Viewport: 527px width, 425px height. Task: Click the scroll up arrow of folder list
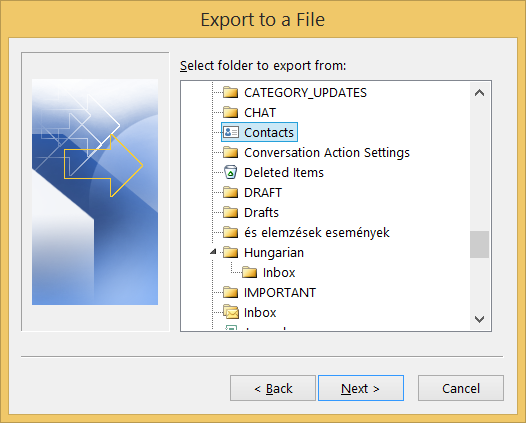tap(479, 92)
